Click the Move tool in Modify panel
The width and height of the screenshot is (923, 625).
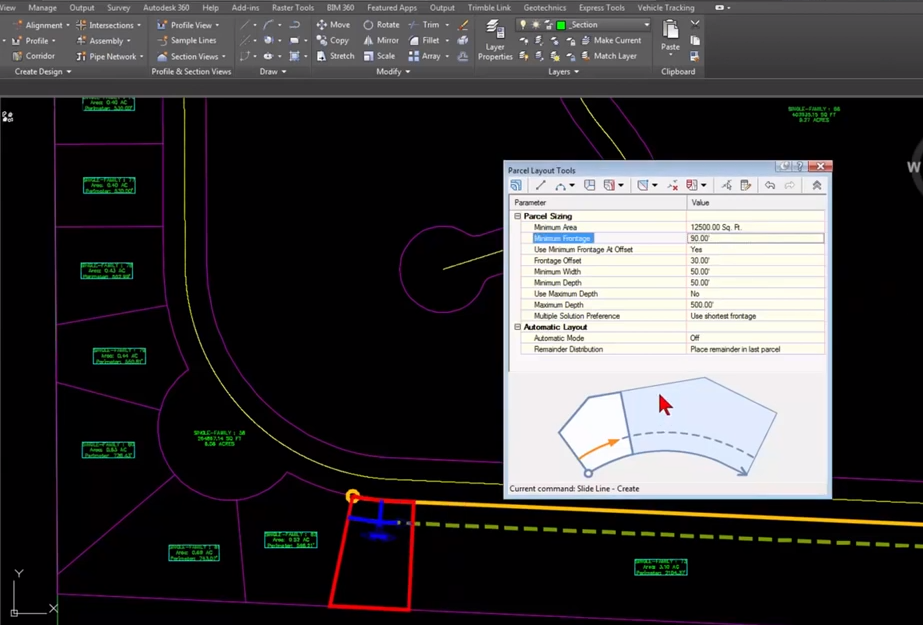333,25
